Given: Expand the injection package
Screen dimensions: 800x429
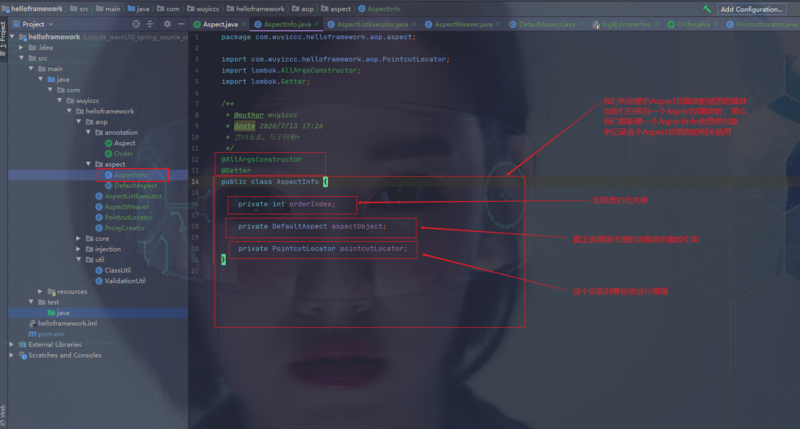Looking at the screenshot, I should (79, 249).
